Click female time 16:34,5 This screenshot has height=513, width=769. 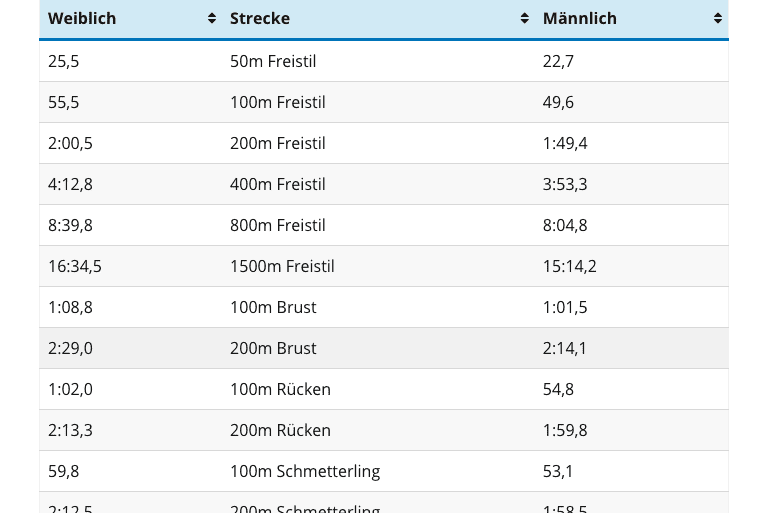[75, 266]
